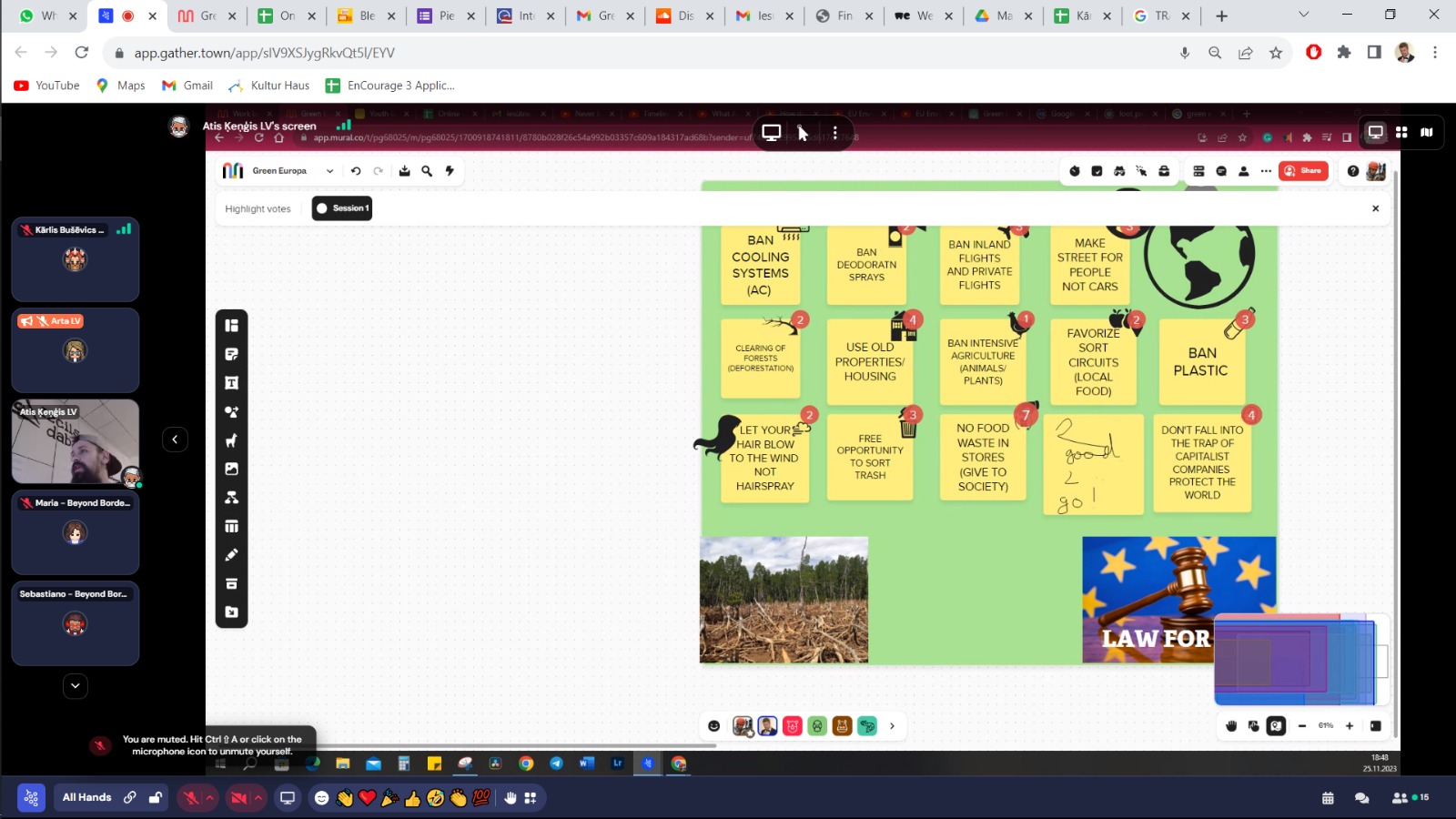Screen dimensions: 1456x819
Task: Show more collaborator avatars arrow
Action: pos(892,726)
